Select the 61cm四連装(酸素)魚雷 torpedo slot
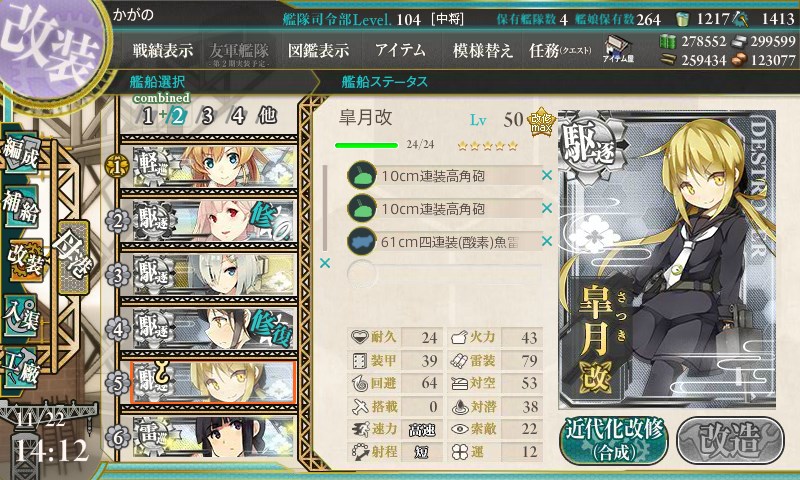Viewport: 800px width, 480px height. click(x=445, y=241)
